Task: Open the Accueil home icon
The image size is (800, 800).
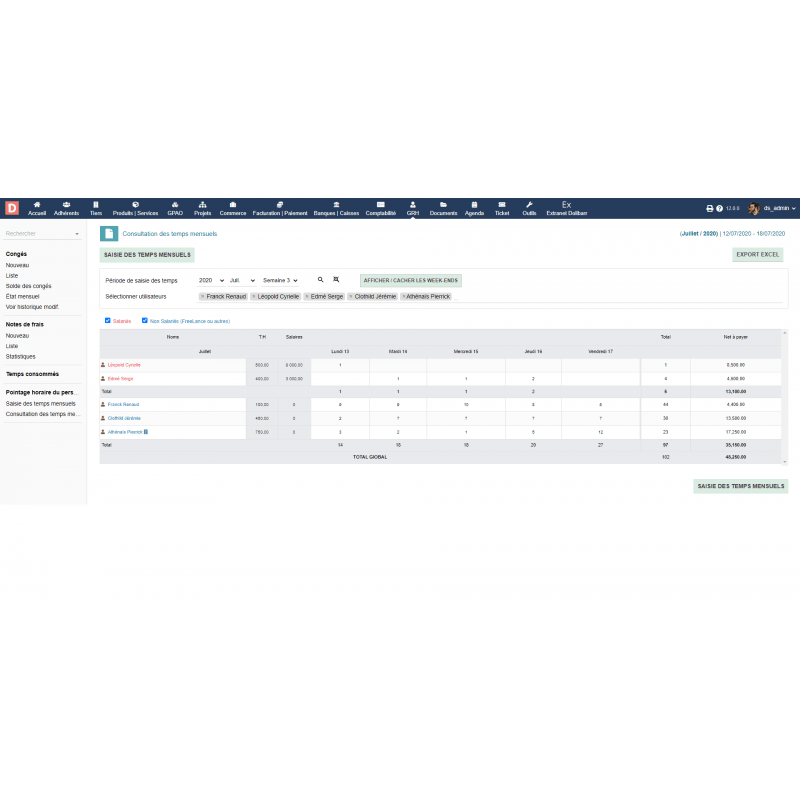Action: (37, 204)
